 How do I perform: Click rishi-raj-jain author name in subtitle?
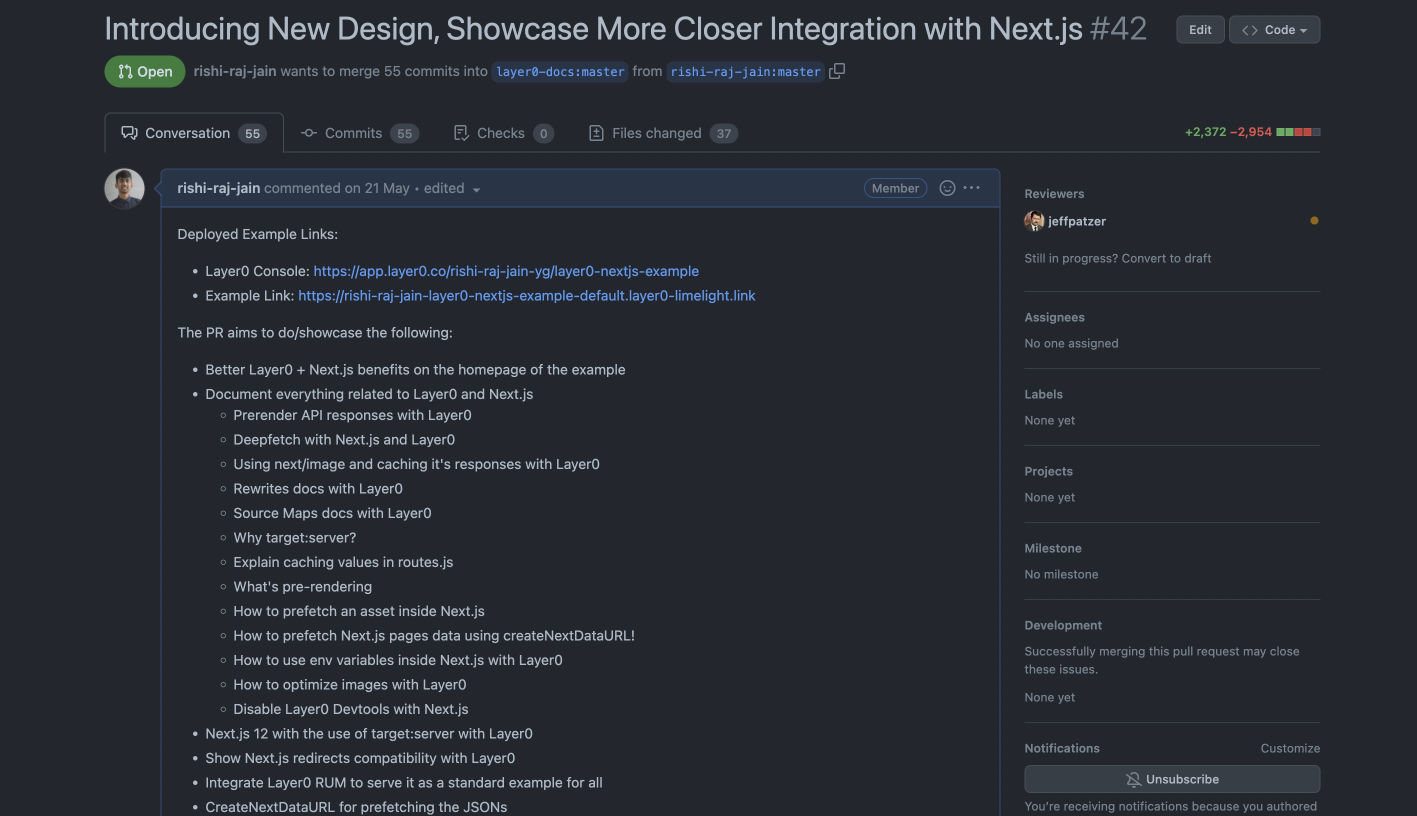coord(235,71)
